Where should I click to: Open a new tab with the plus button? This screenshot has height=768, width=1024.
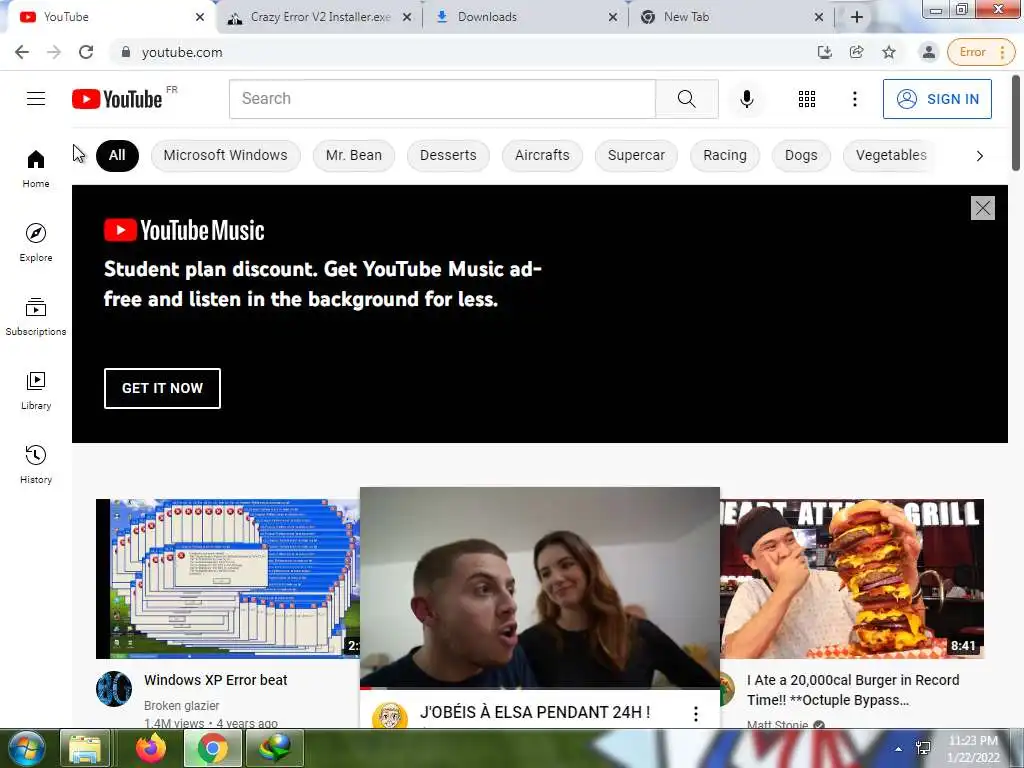857,17
